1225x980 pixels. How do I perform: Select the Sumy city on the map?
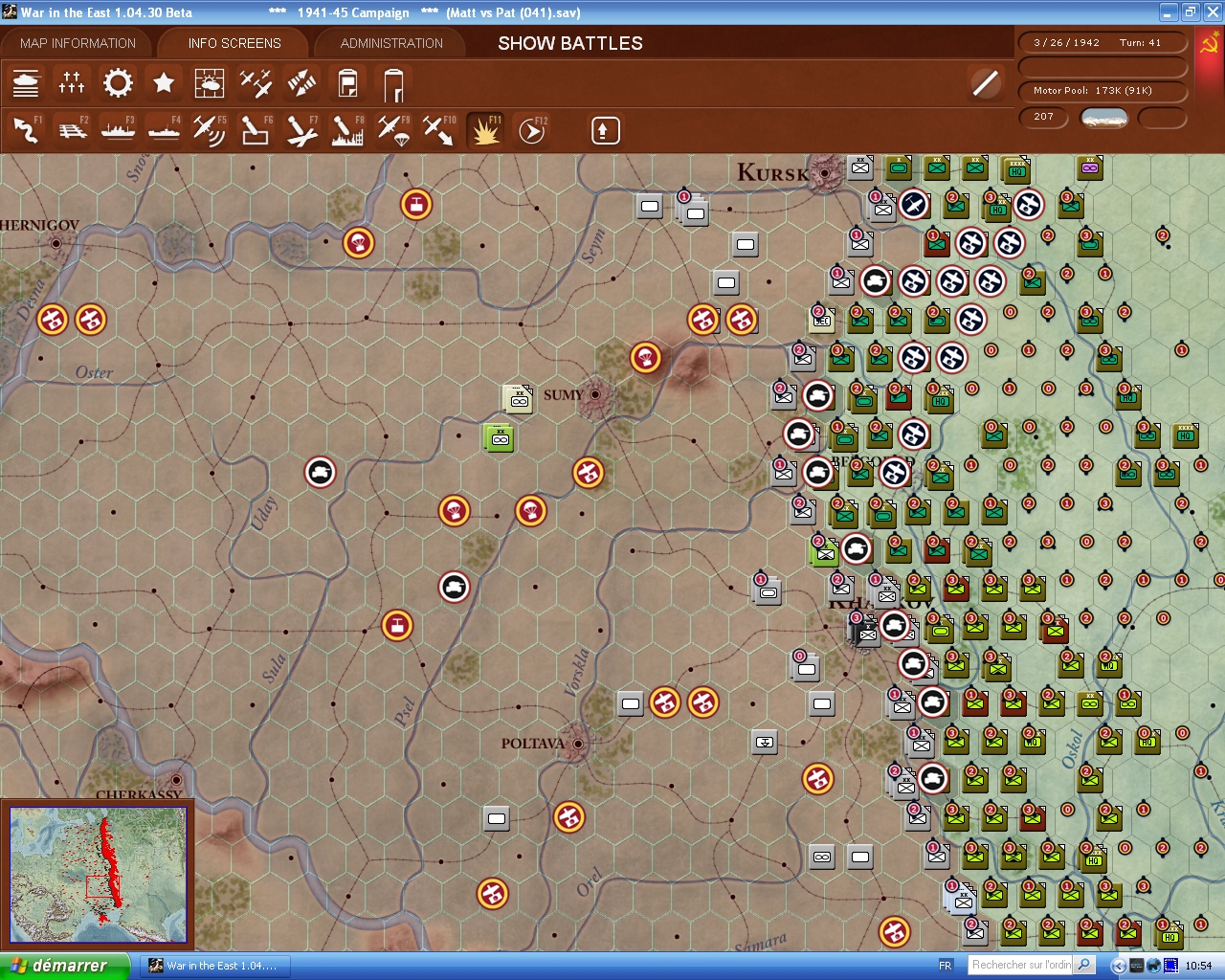point(595,394)
